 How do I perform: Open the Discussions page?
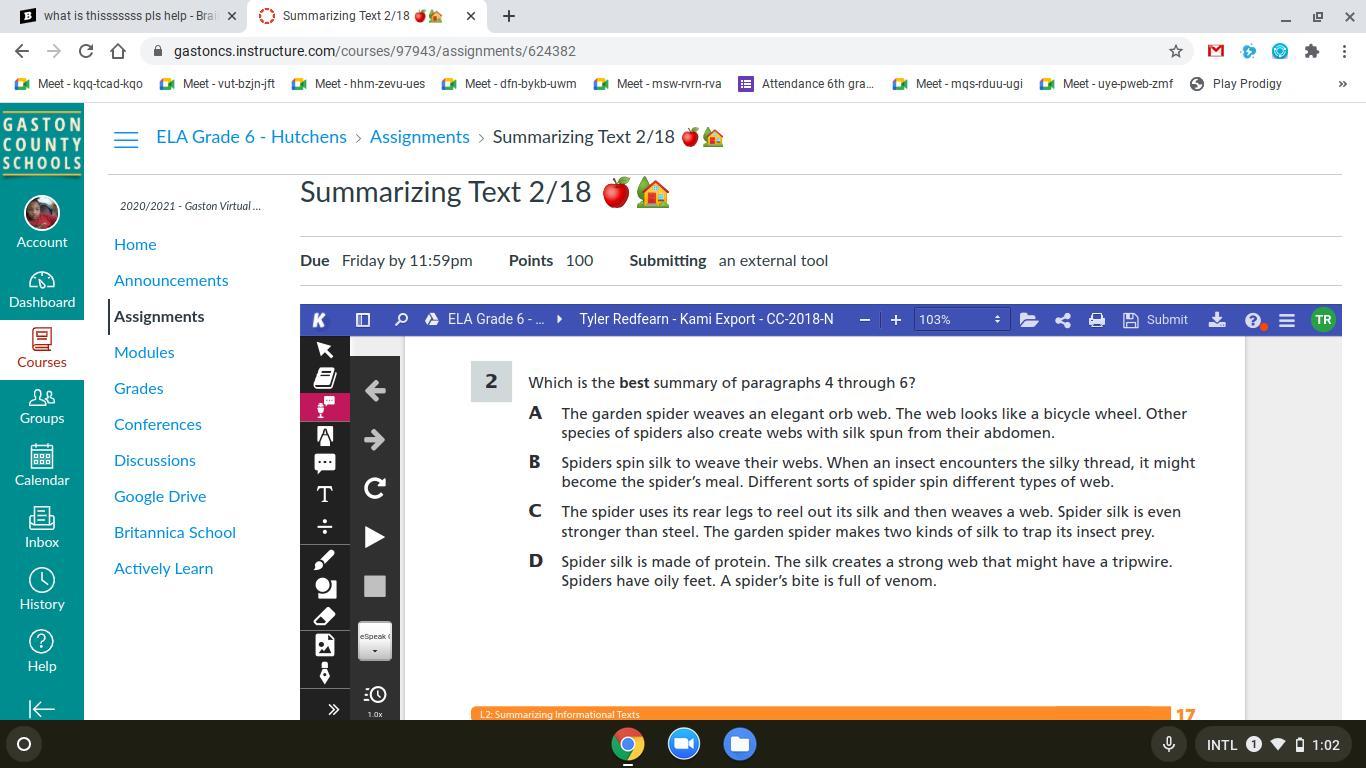click(x=155, y=460)
